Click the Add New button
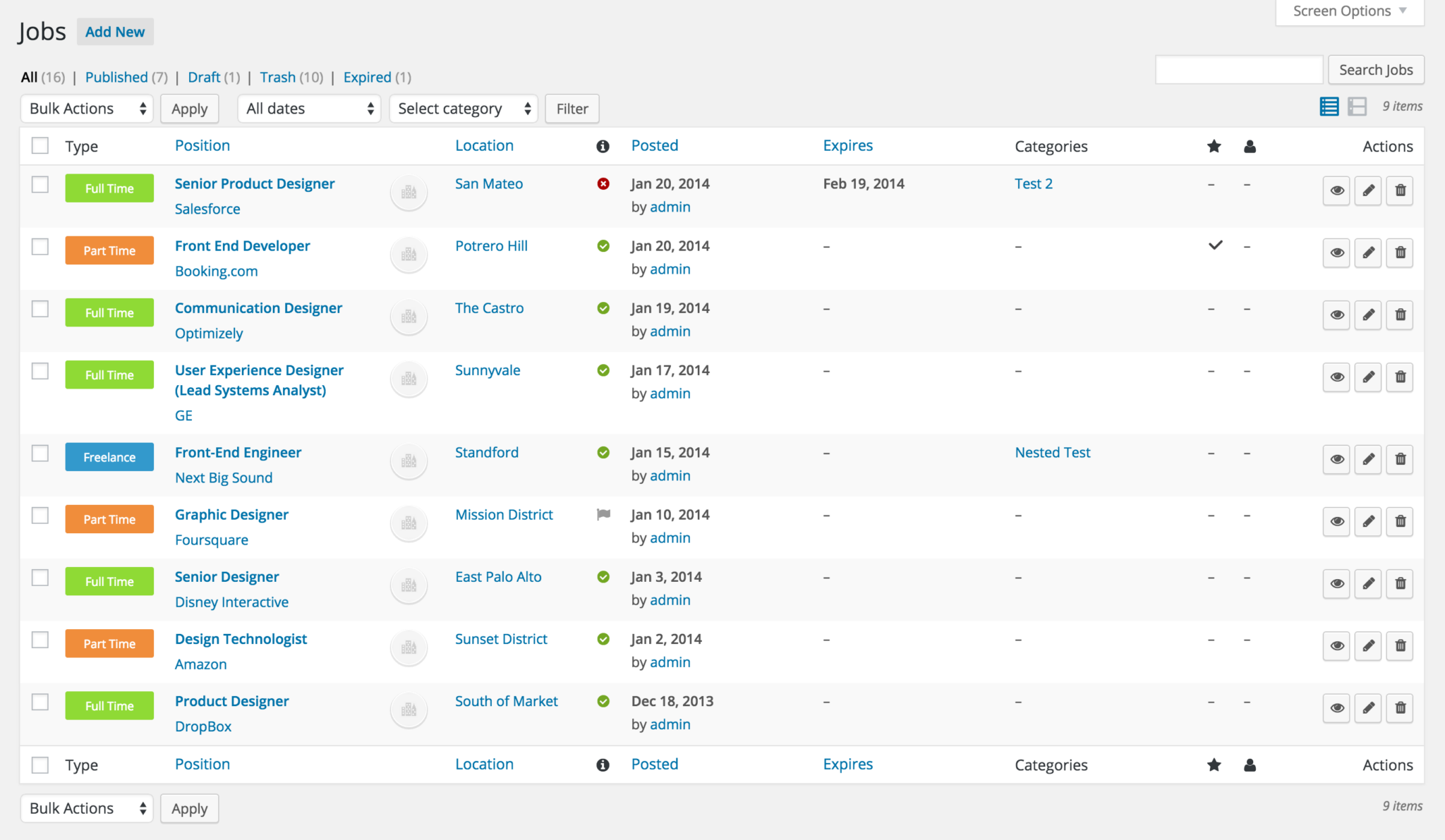Image resolution: width=1445 pixels, height=840 pixels. point(115,31)
